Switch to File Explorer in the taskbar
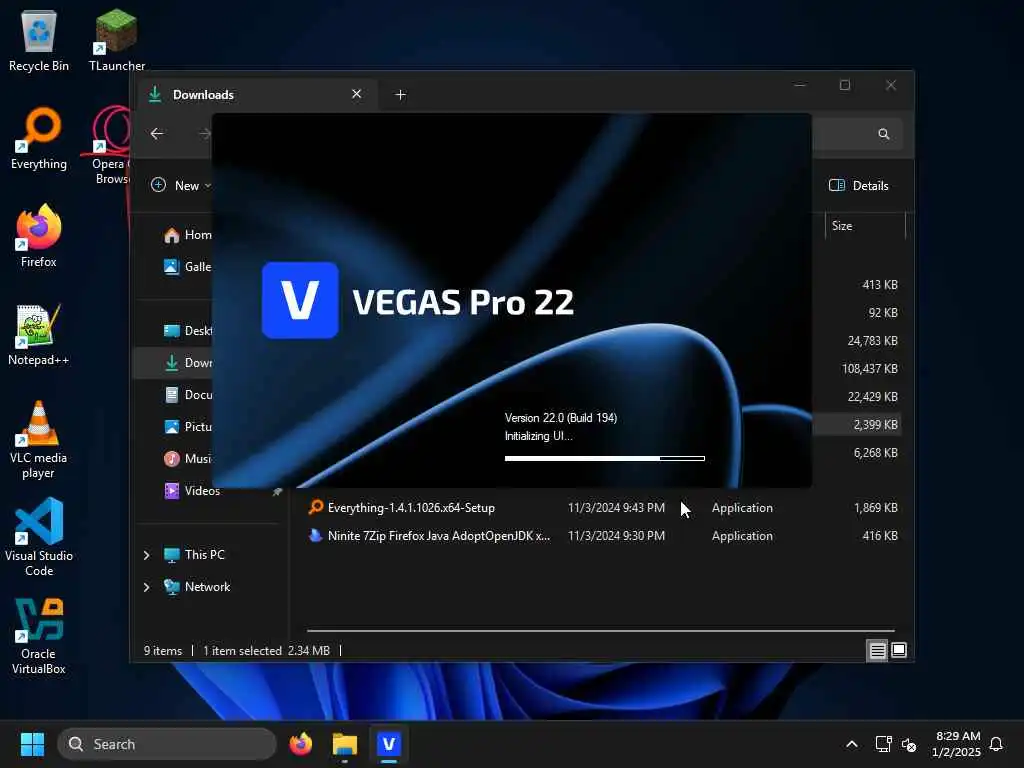 tap(345, 744)
